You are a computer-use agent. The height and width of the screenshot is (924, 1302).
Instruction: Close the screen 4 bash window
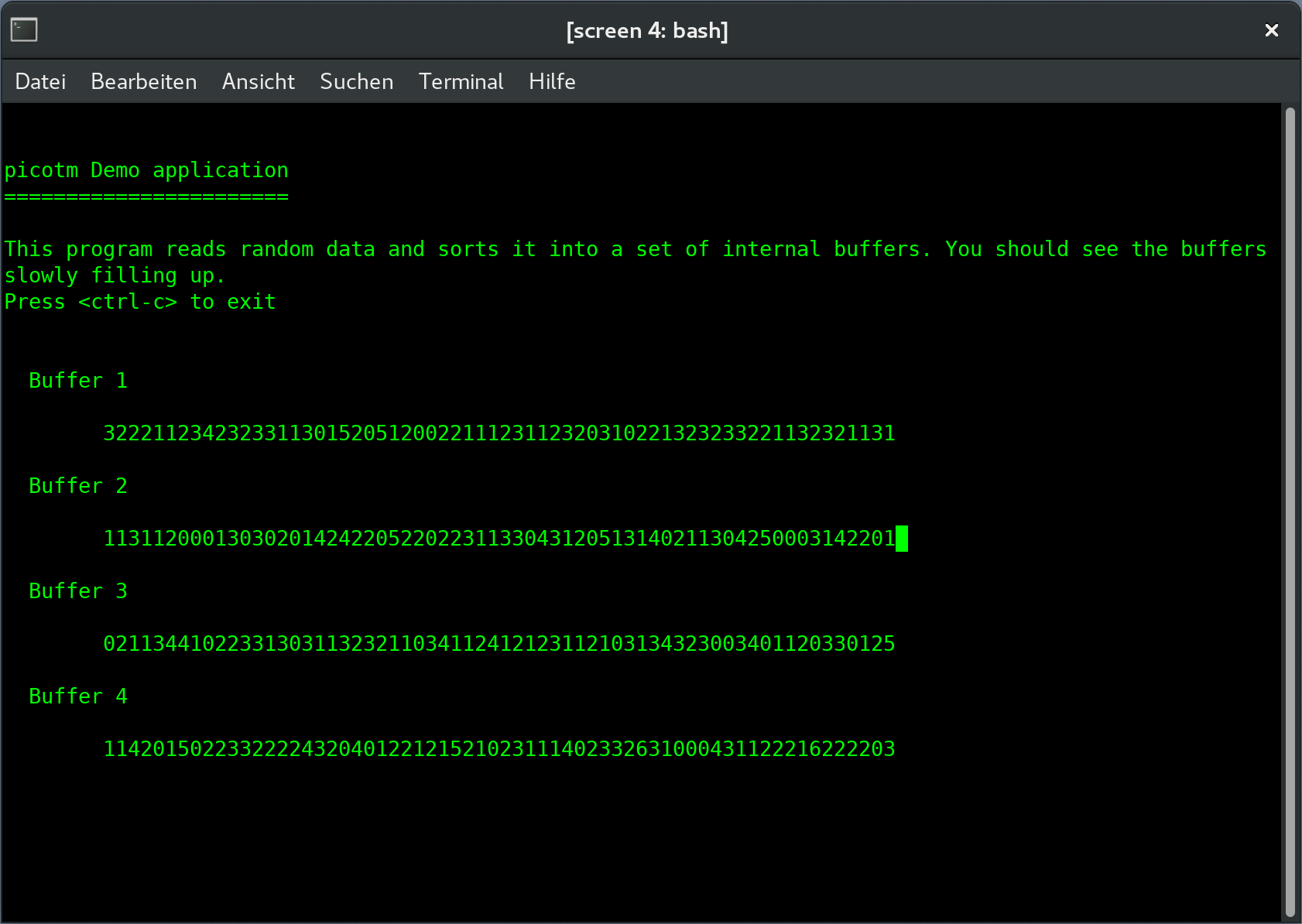1271,30
